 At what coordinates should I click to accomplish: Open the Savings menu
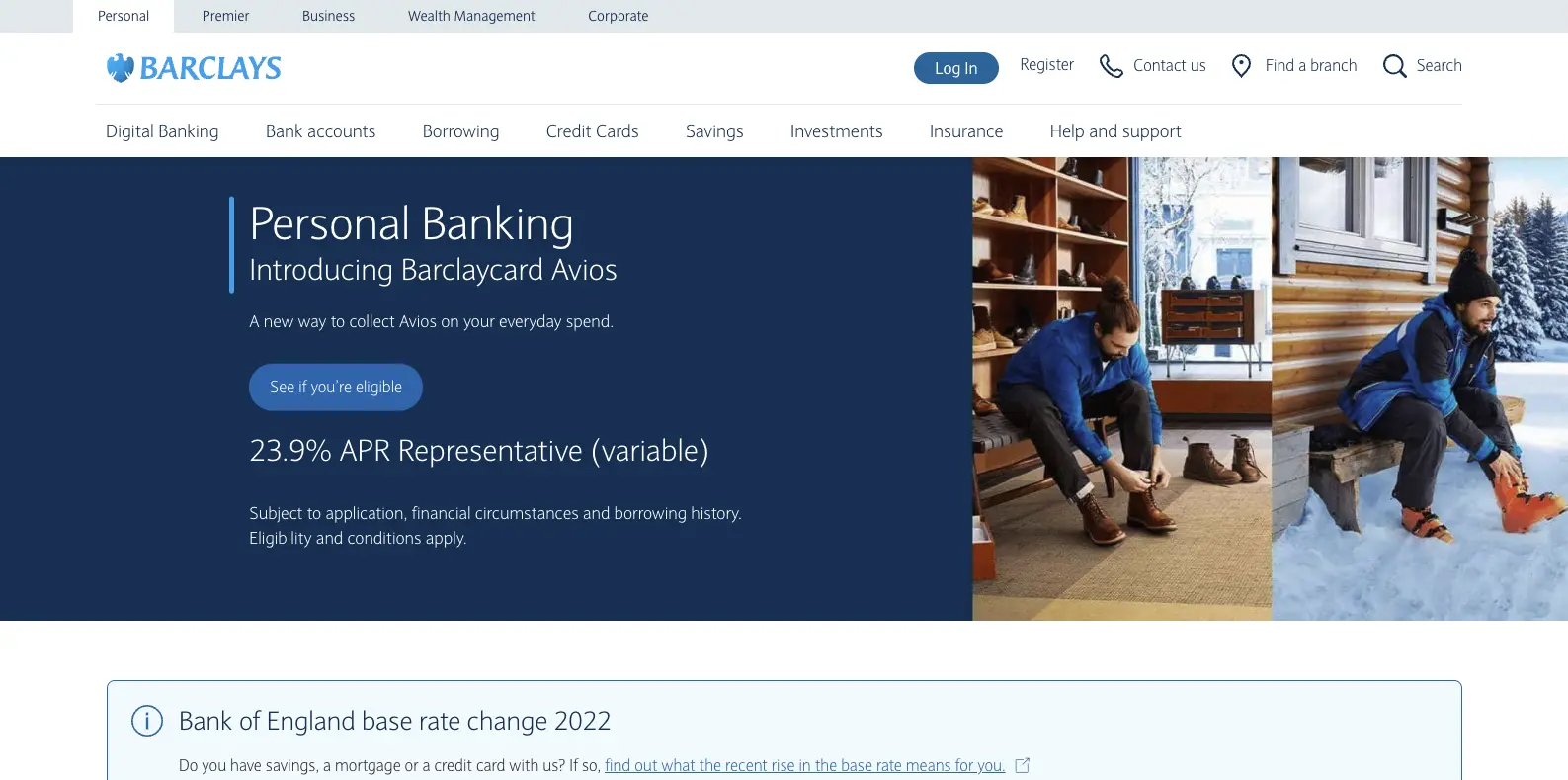click(x=714, y=131)
